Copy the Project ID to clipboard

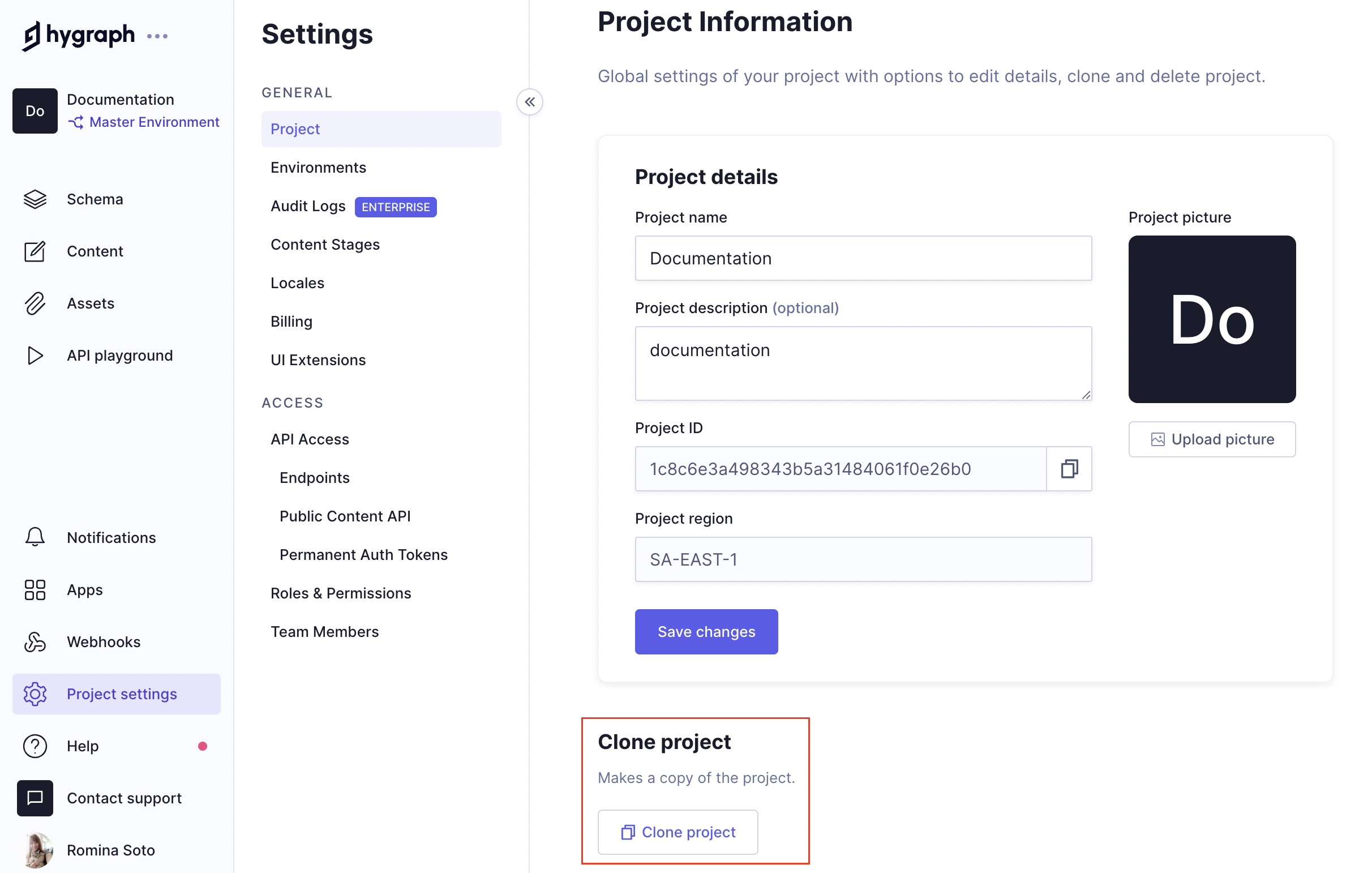1069,469
